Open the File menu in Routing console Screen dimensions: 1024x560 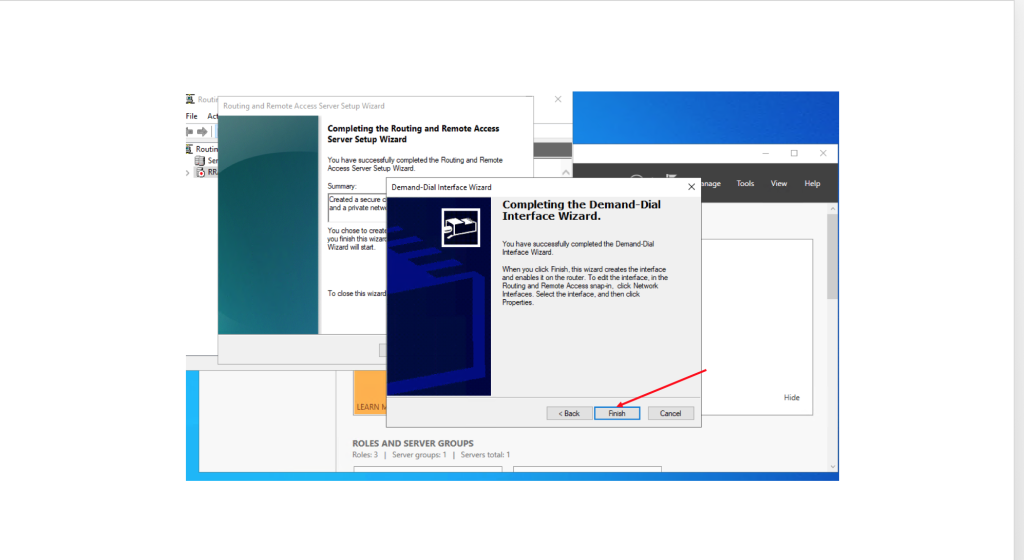pyautogui.click(x=191, y=116)
